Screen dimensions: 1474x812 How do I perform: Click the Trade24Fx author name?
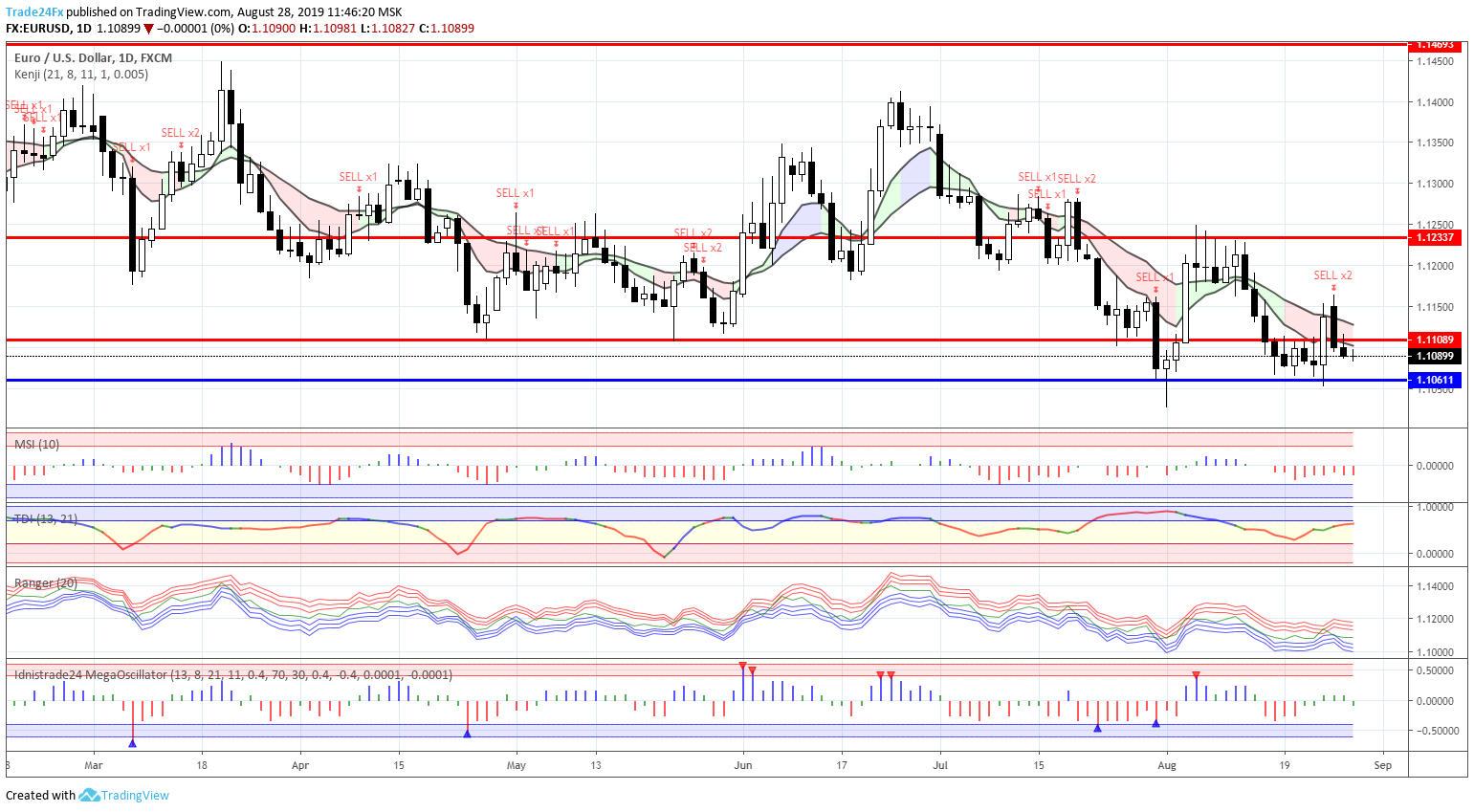[34, 12]
